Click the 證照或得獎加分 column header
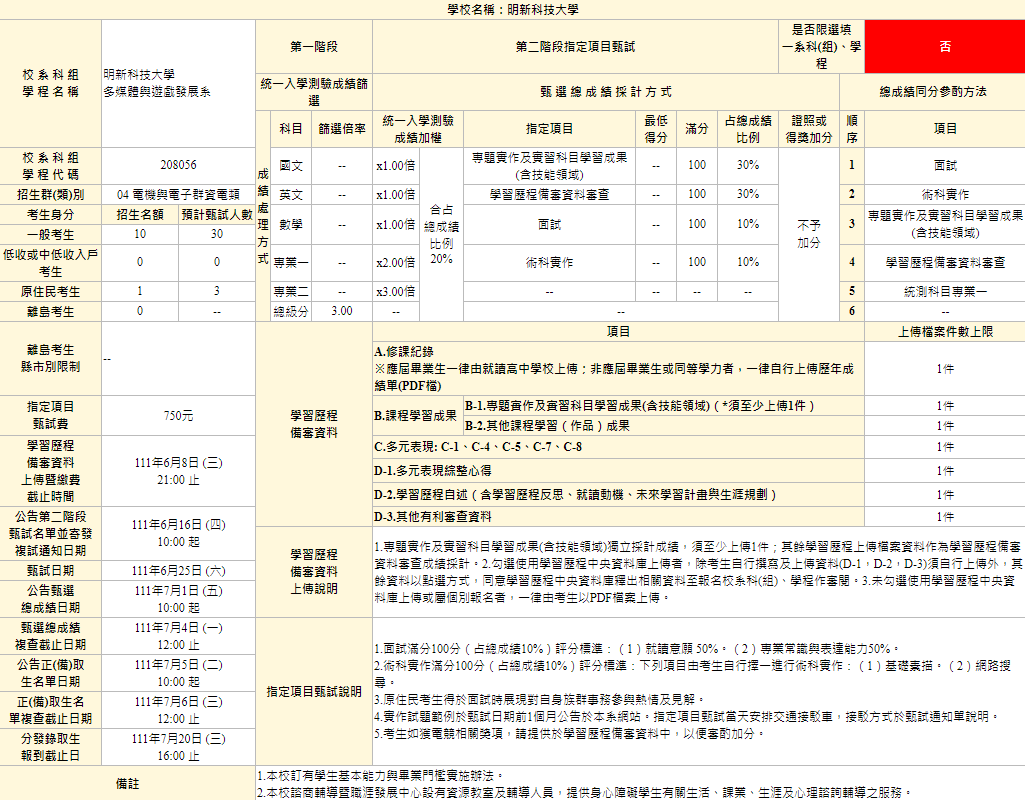 click(809, 129)
